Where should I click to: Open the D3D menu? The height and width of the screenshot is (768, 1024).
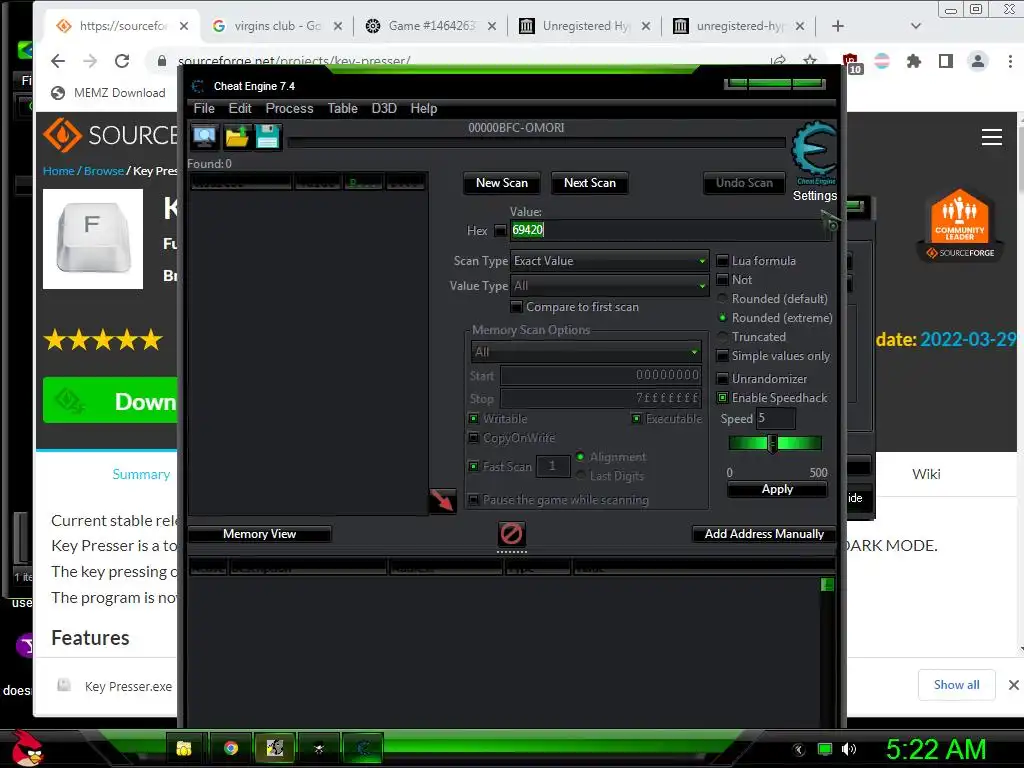coord(384,108)
